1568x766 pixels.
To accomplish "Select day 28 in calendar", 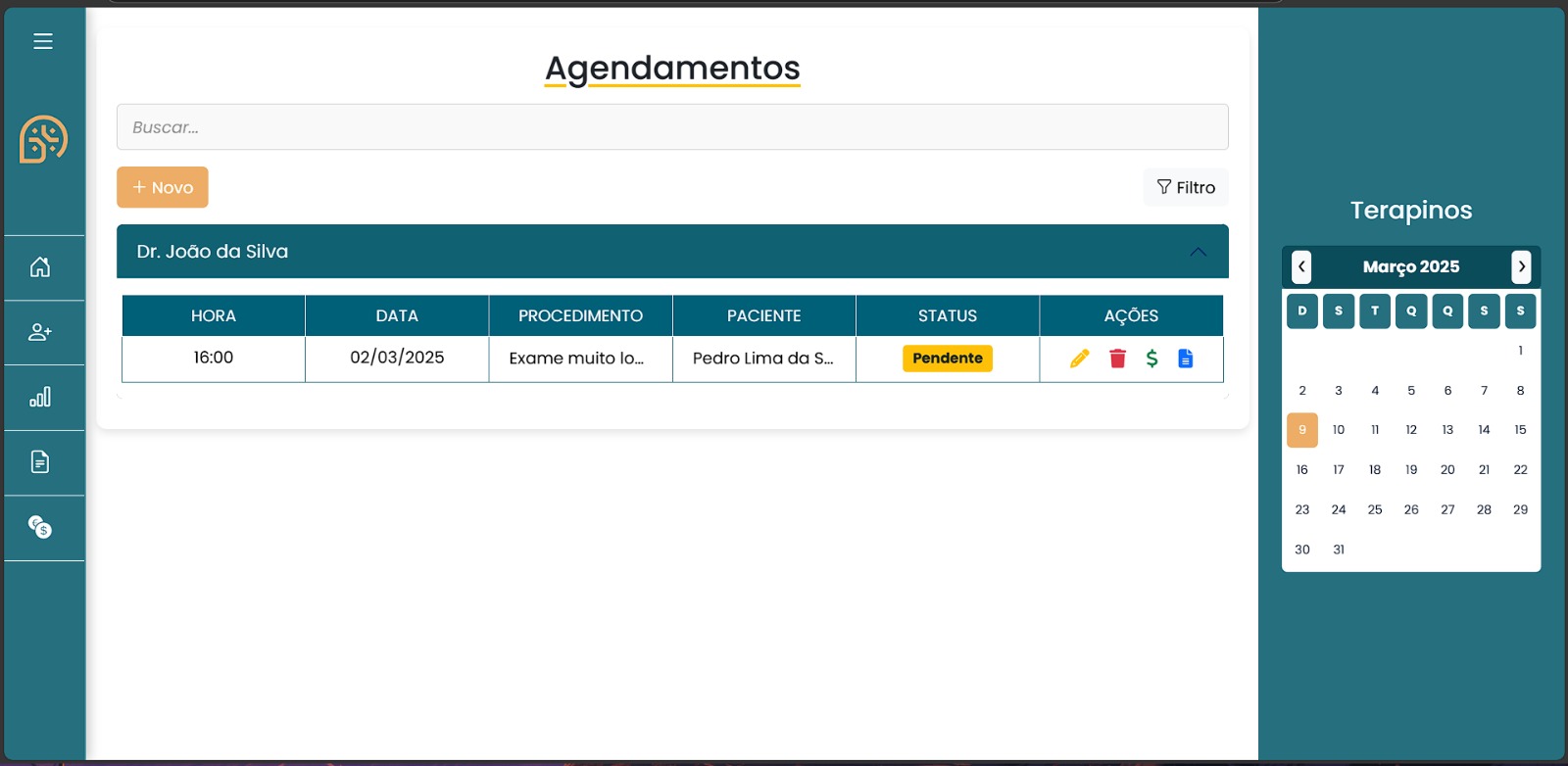I will click(x=1484, y=509).
